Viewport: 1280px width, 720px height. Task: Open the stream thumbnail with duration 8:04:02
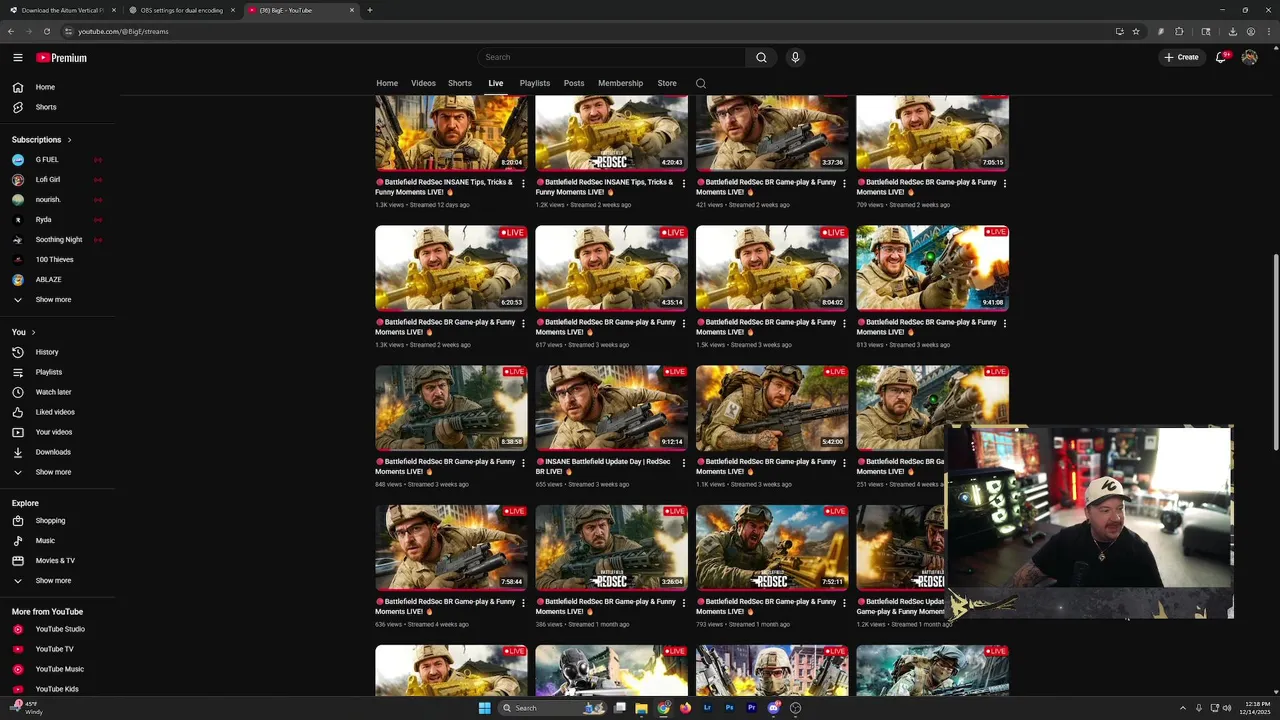[772, 268]
